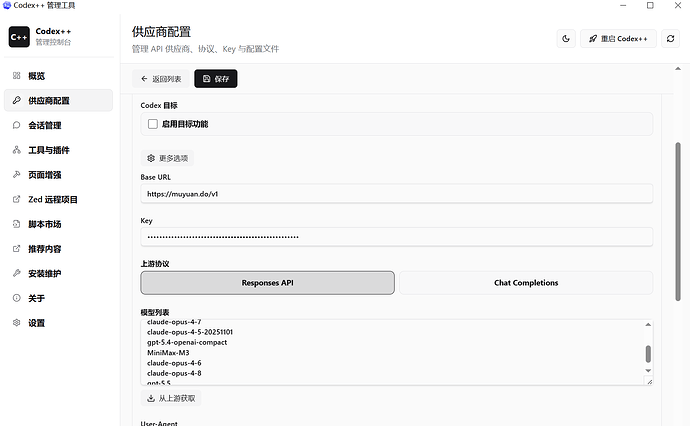Fetch models with 从上游获取 button
The height and width of the screenshot is (426, 690).
171,398
